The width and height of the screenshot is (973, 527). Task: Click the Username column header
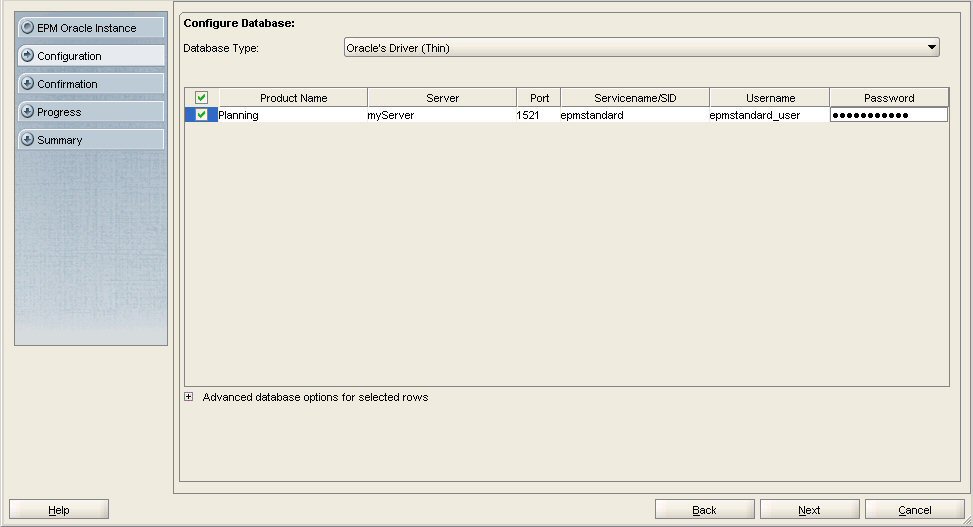(769, 97)
